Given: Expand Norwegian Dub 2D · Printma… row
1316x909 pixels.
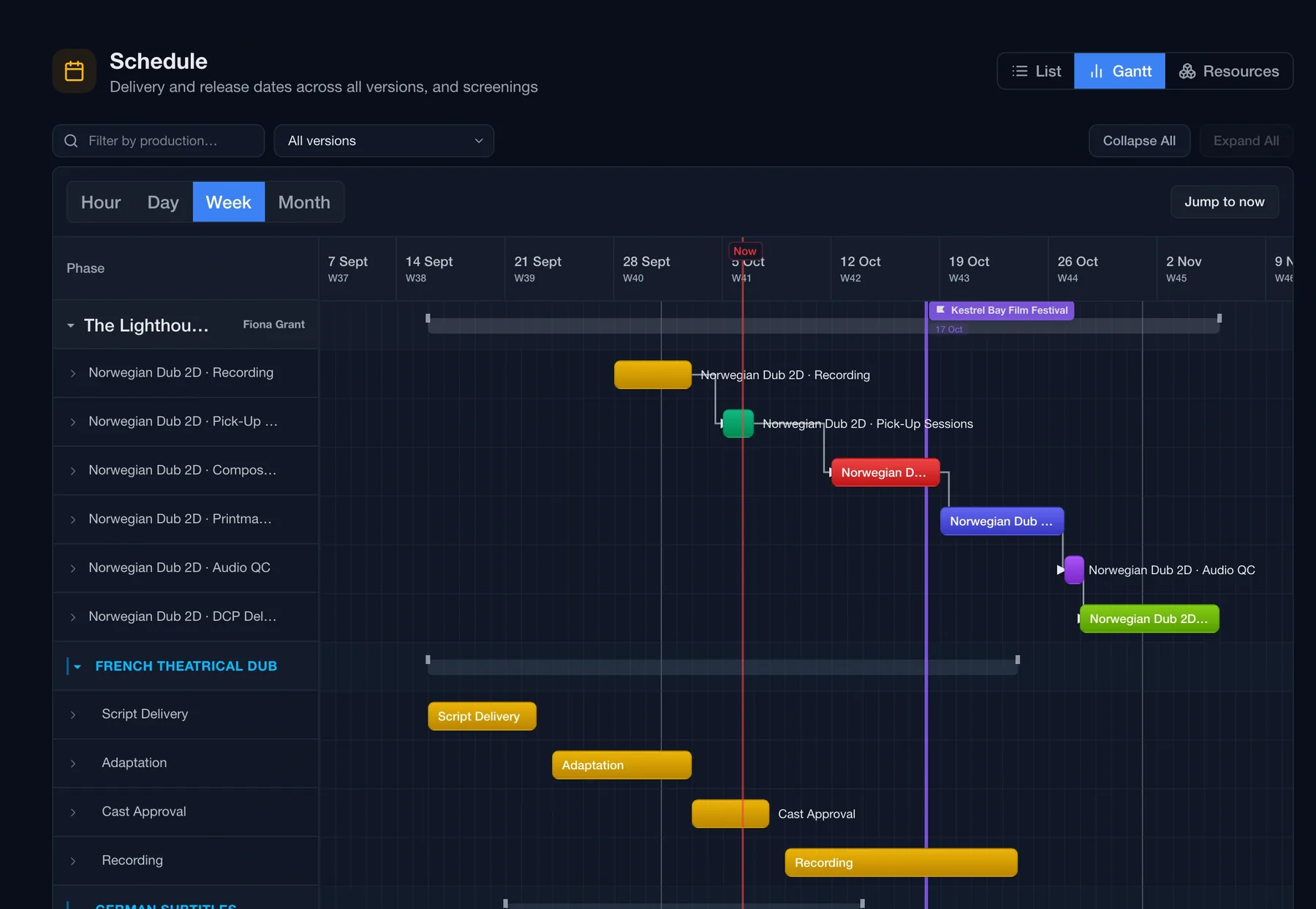Looking at the screenshot, I should pyautogui.click(x=73, y=520).
